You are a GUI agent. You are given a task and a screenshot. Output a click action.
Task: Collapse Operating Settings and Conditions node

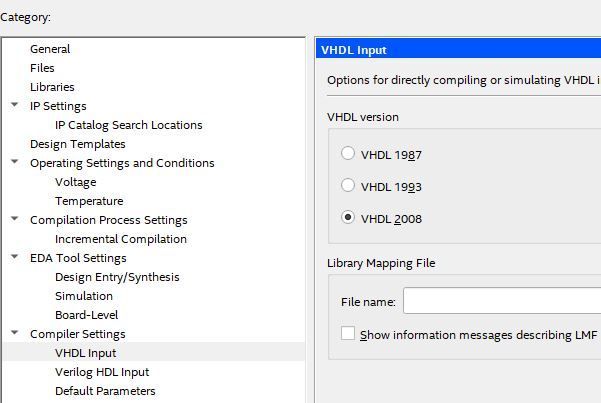click(14, 162)
